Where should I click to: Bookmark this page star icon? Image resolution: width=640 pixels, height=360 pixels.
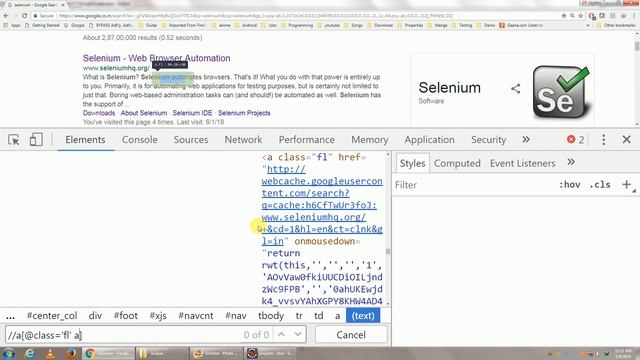580,16
